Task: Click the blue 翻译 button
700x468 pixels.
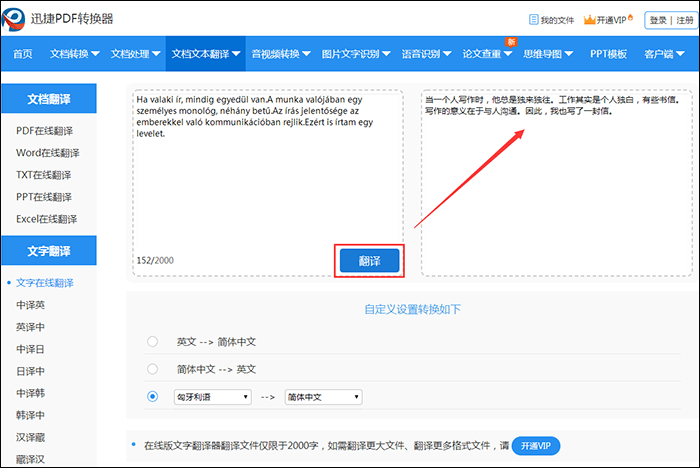Action: tap(369, 261)
